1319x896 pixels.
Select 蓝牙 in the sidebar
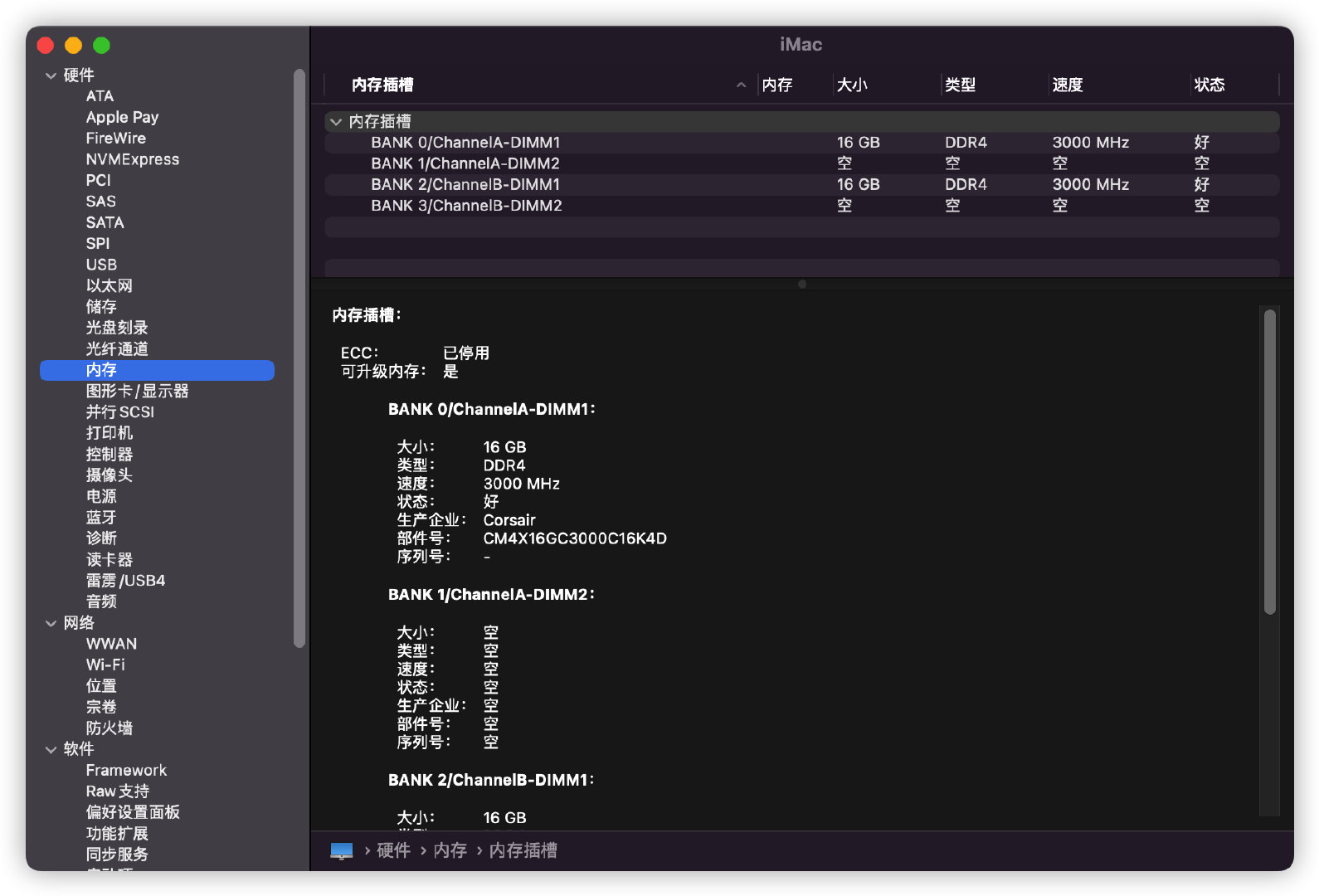click(101, 518)
